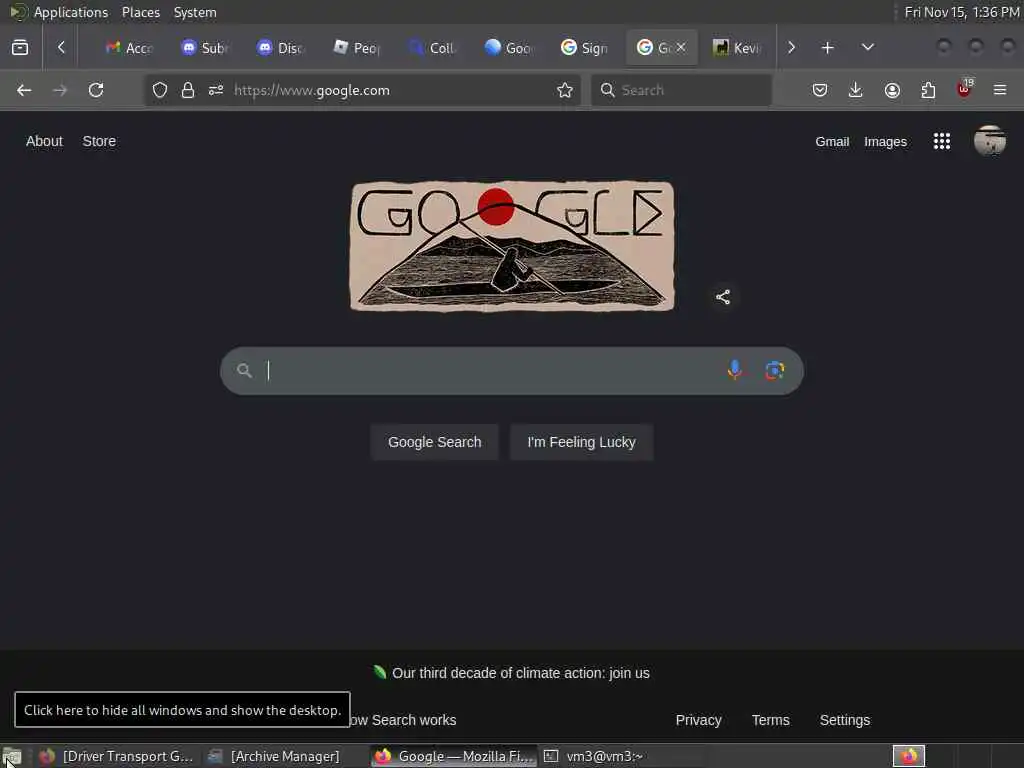Switch to the Goo tab with blue globe
Screen dimensions: 1024x768
point(509,48)
